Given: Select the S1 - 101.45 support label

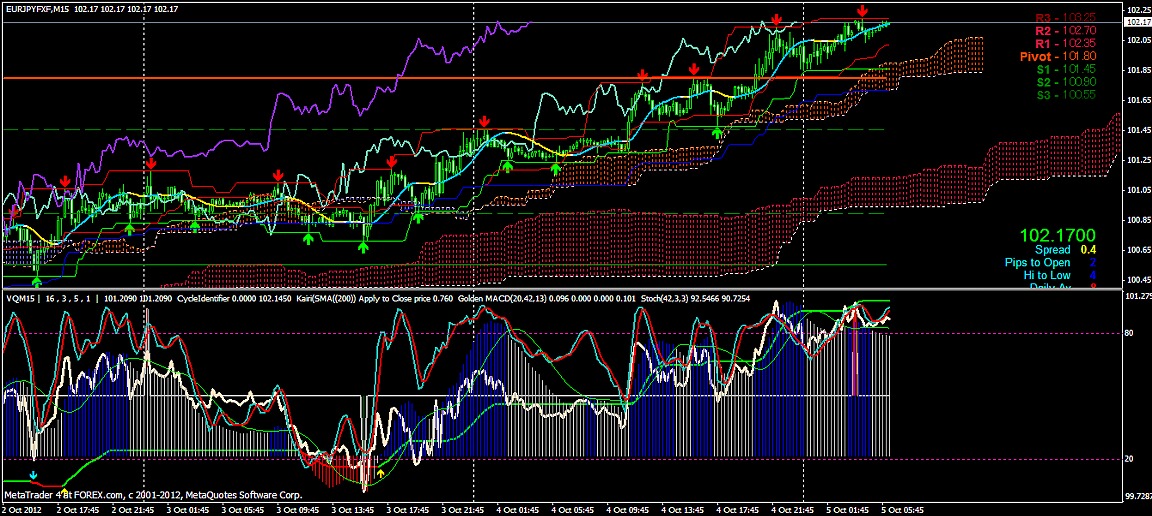Looking at the screenshot, I should click(x=1068, y=69).
